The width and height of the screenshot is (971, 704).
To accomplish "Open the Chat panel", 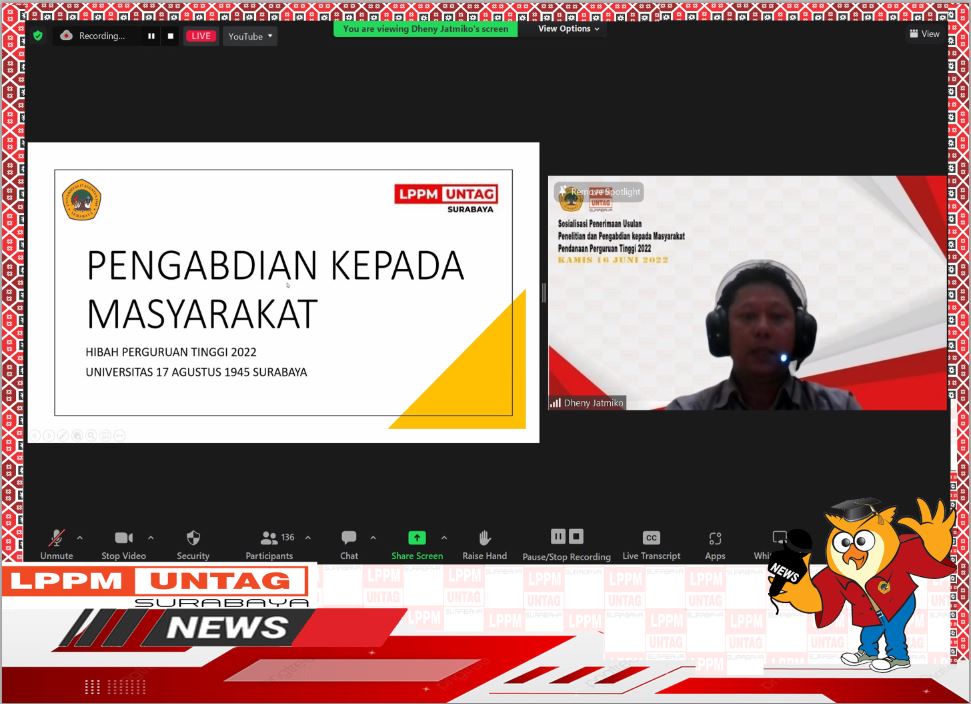I will pyautogui.click(x=349, y=544).
